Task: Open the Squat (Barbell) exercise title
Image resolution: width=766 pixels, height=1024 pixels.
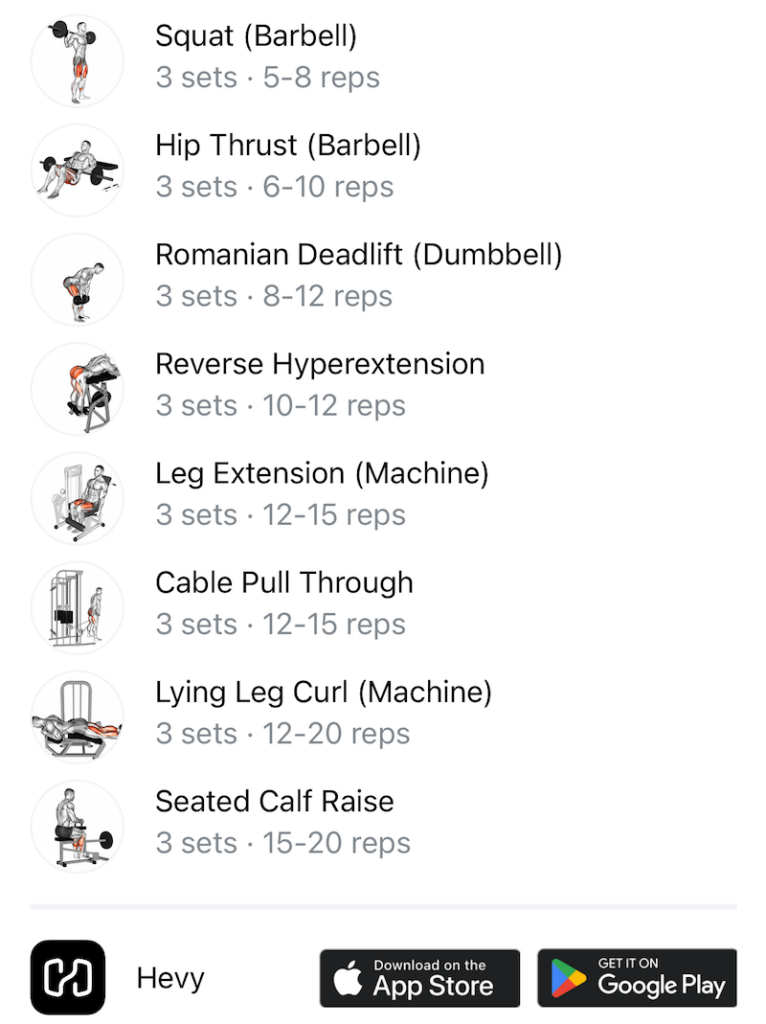Action: (256, 37)
